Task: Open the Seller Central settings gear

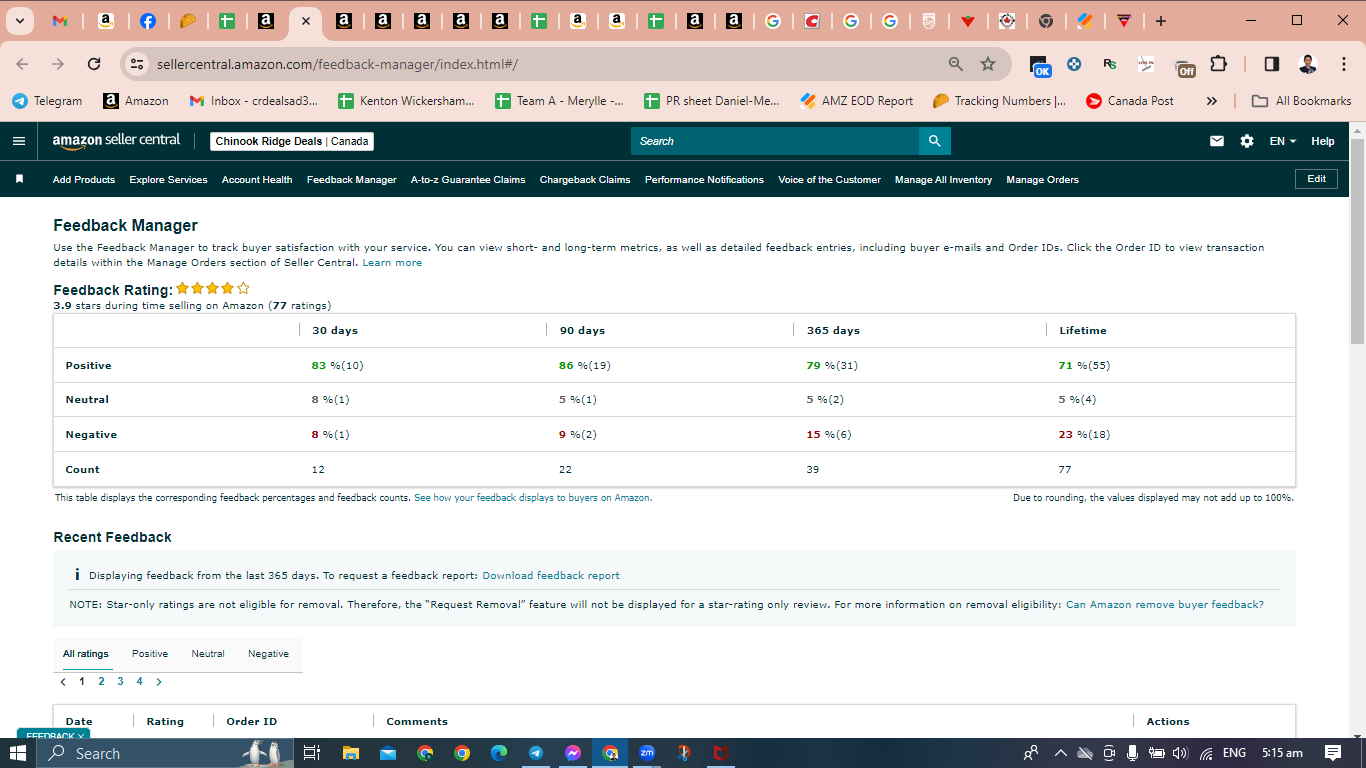Action: [1247, 141]
